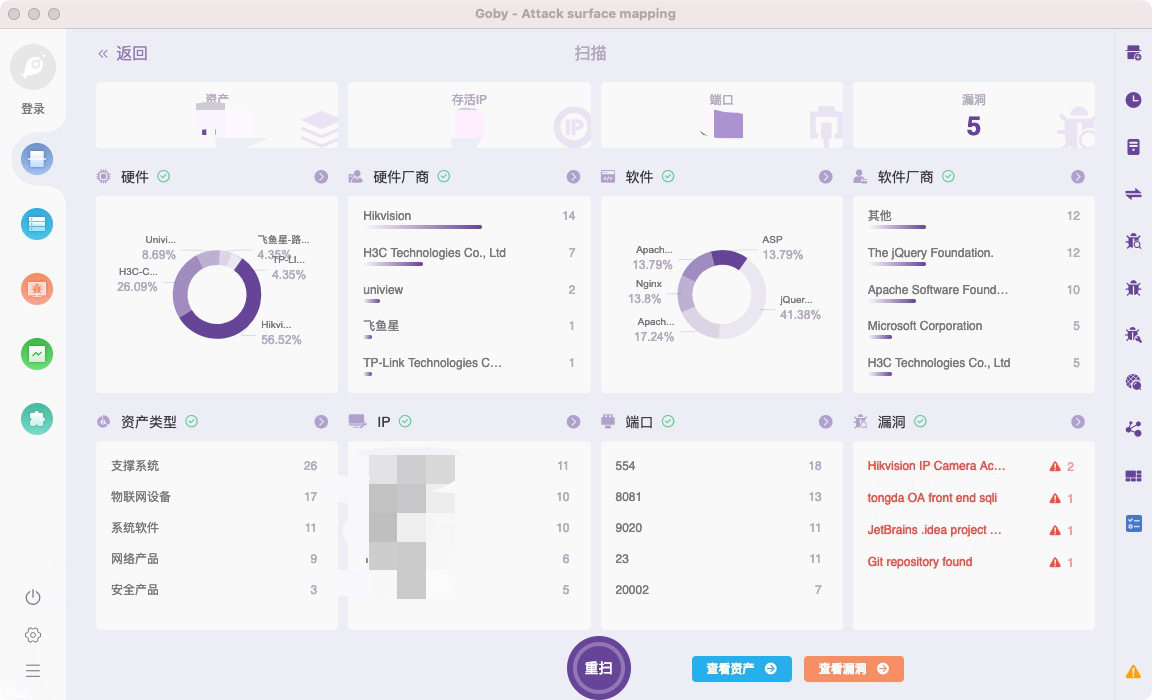Click the yellow warning triangle icon
Image resolution: width=1152 pixels, height=700 pixels.
click(x=1133, y=671)
